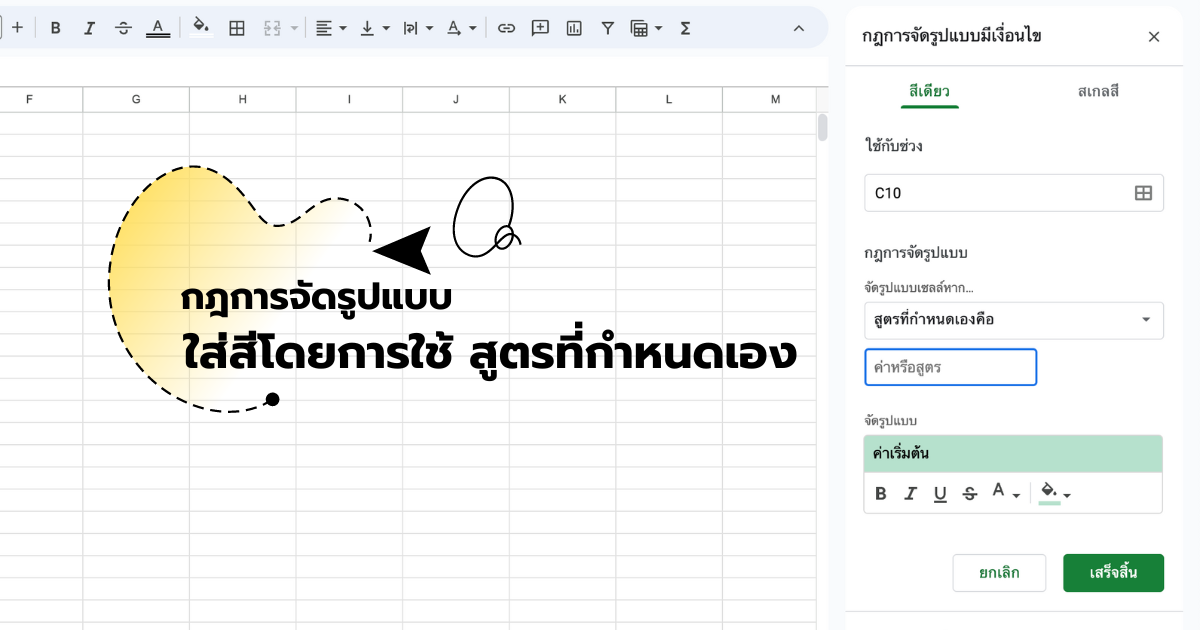Toggle italic in the formatting style box
The height and width of the screenshot is (630, 1200).
click(910, 493)
